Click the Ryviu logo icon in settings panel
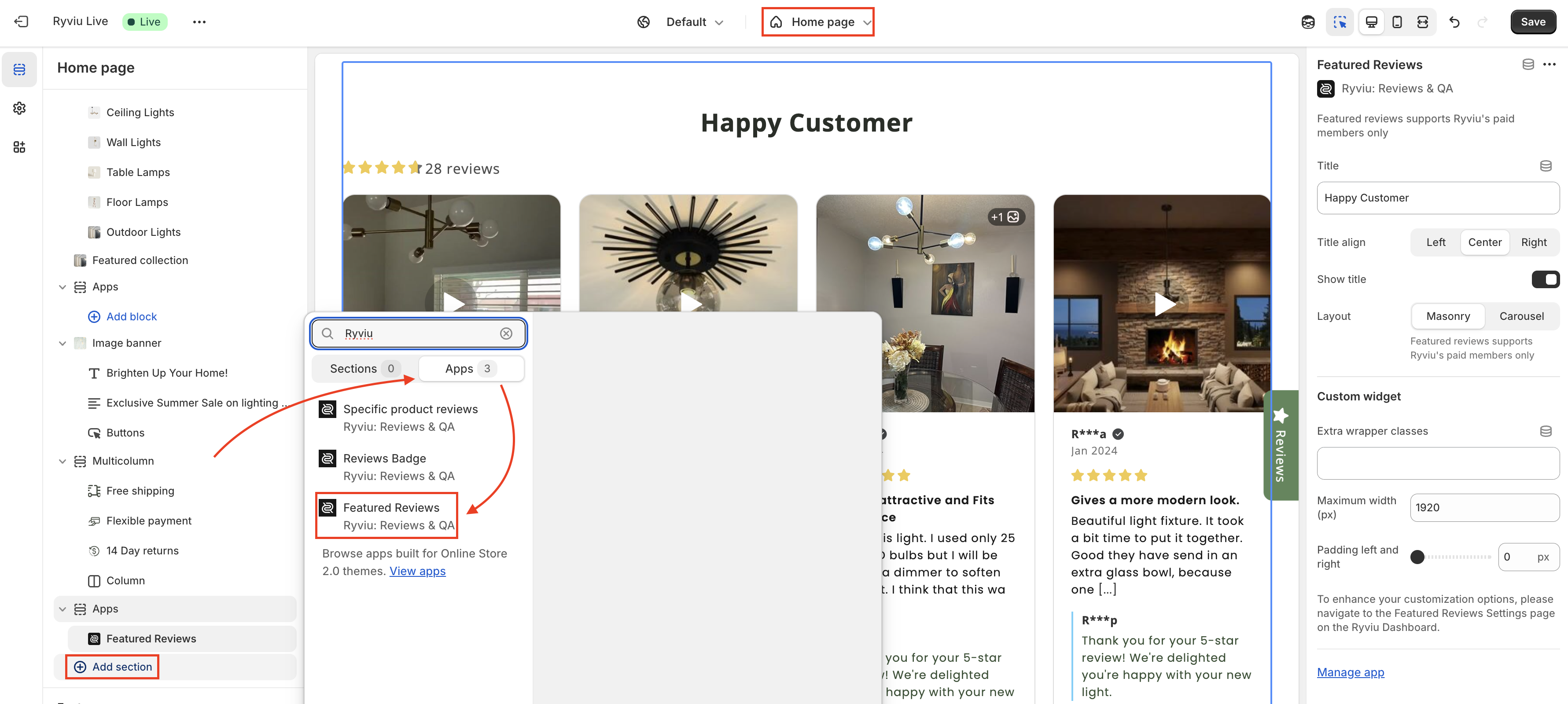Screen dimensions: 1568x704 [1326, 89]
